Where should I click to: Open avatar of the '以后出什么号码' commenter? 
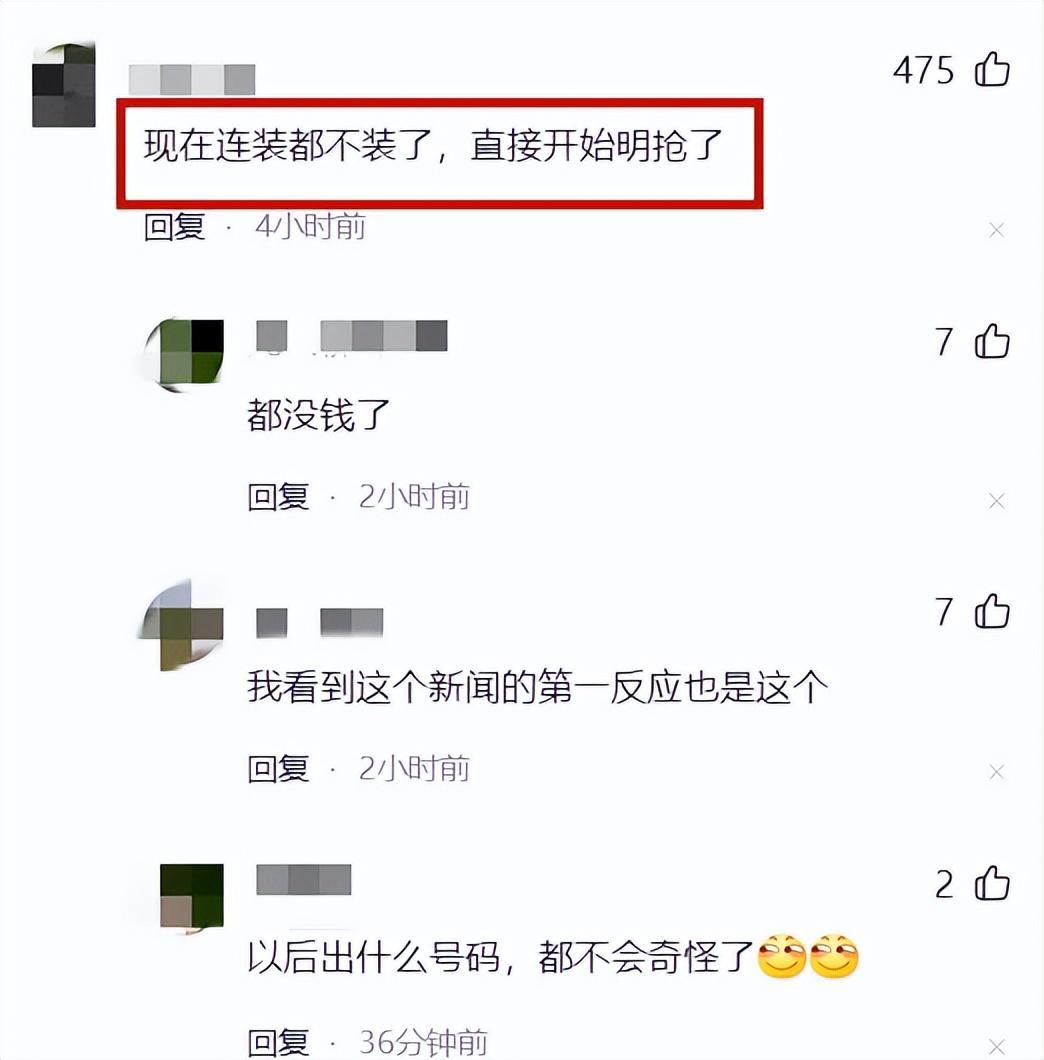click(191, 896)
